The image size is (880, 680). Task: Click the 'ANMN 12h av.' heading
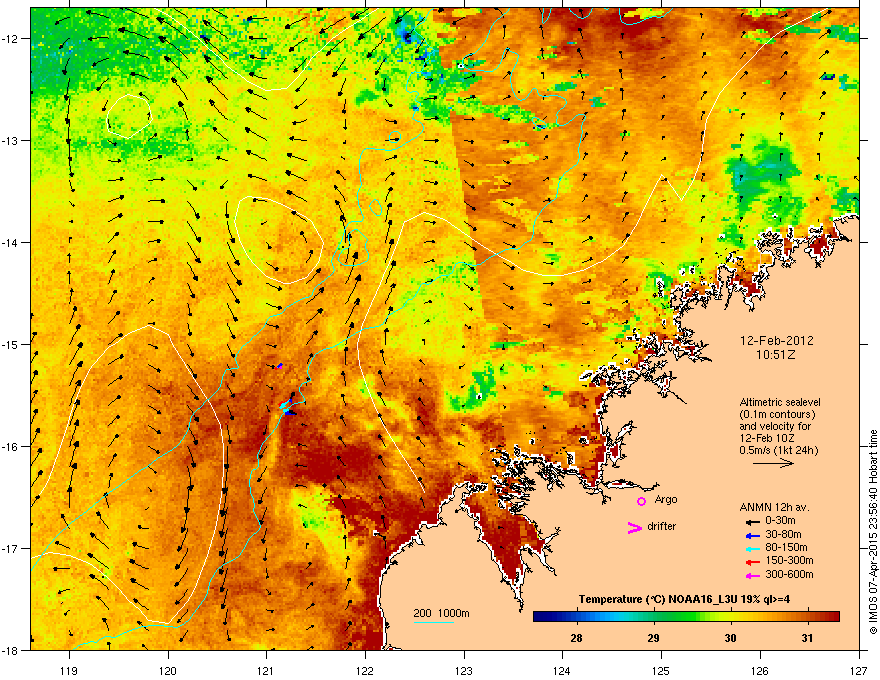[774, 507]
